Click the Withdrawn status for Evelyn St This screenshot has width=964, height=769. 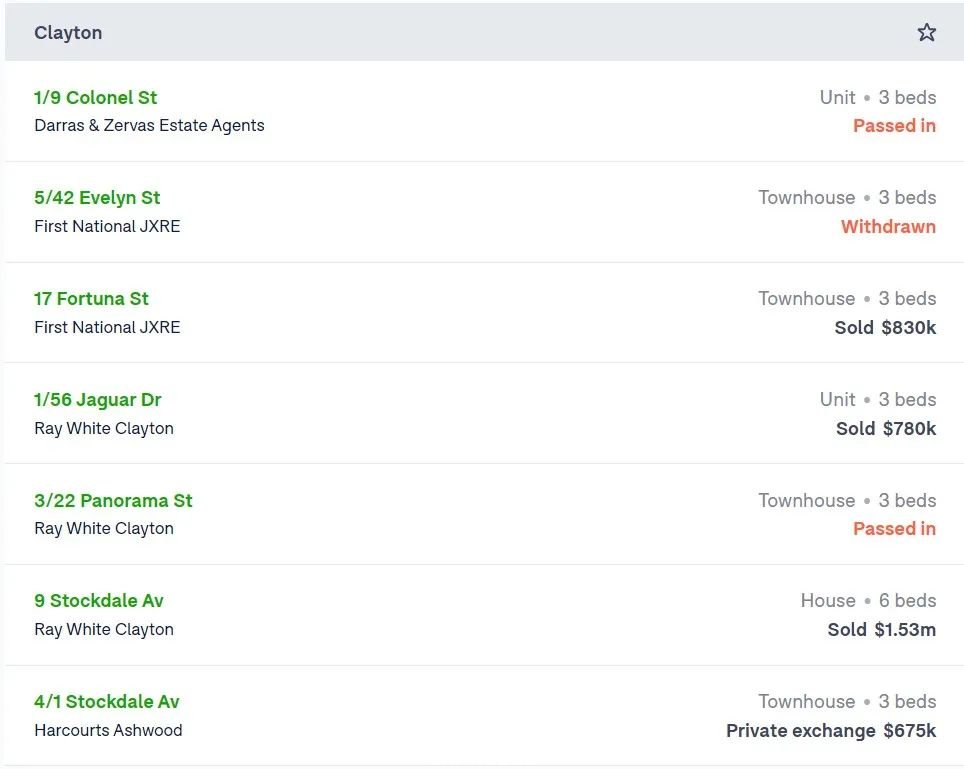point(888,226)
